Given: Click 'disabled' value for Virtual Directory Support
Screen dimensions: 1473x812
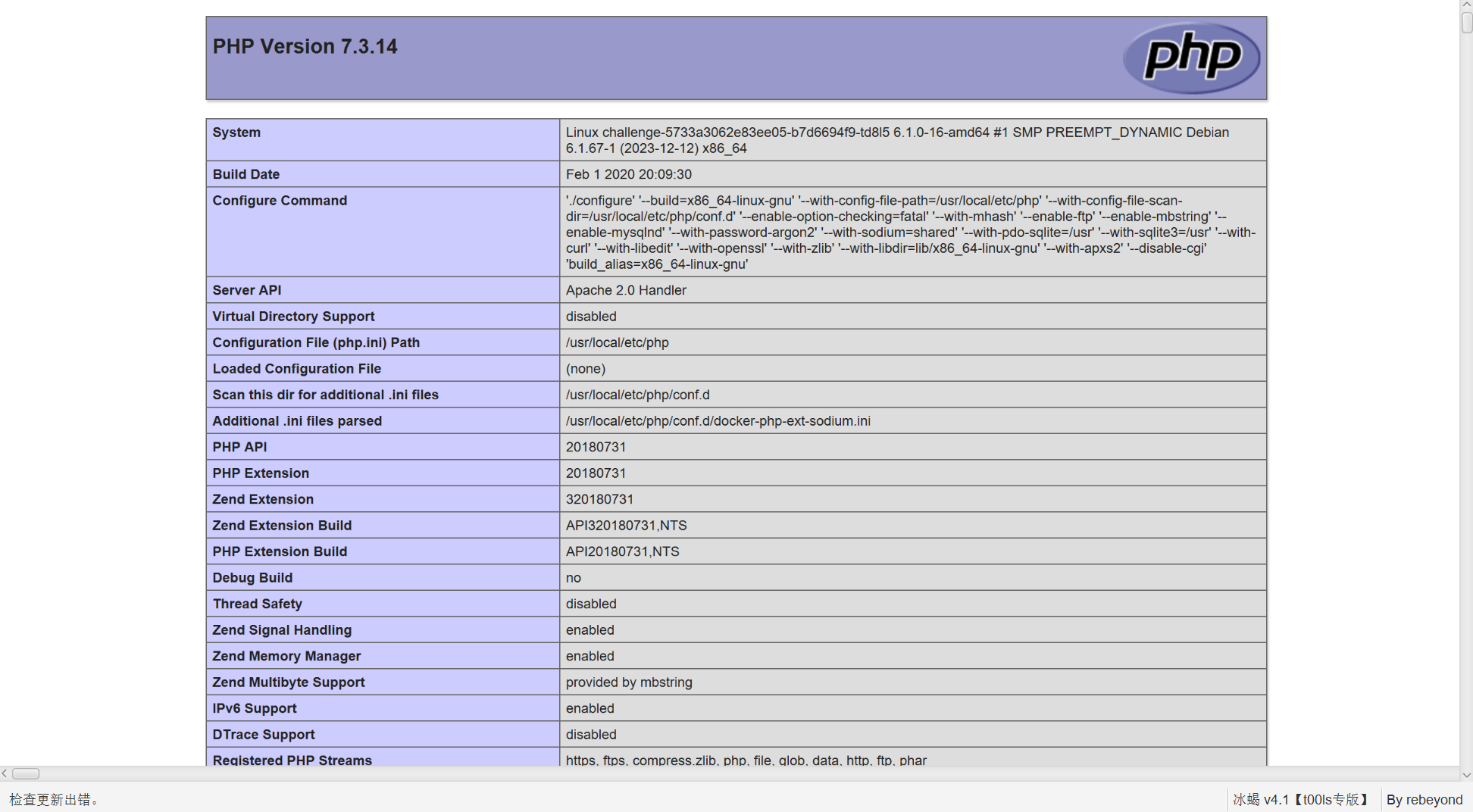Looking at the screenshot, I should [x=591, y=317].
